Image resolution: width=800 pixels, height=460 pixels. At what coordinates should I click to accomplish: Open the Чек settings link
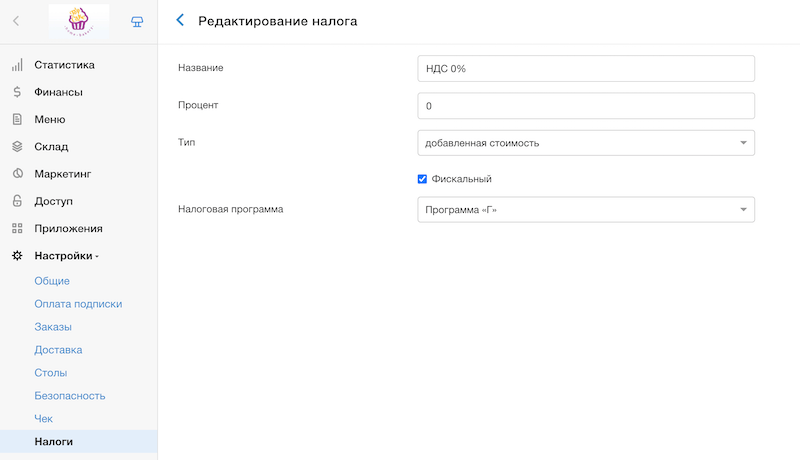point(43,419)
